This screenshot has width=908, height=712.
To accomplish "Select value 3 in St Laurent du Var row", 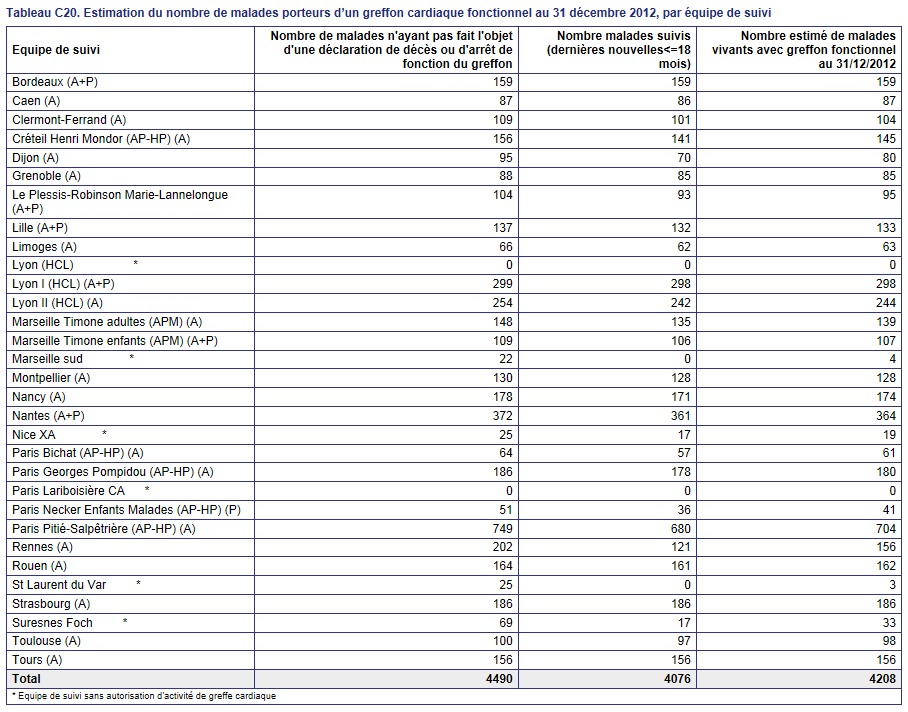I will click(892, 585).
